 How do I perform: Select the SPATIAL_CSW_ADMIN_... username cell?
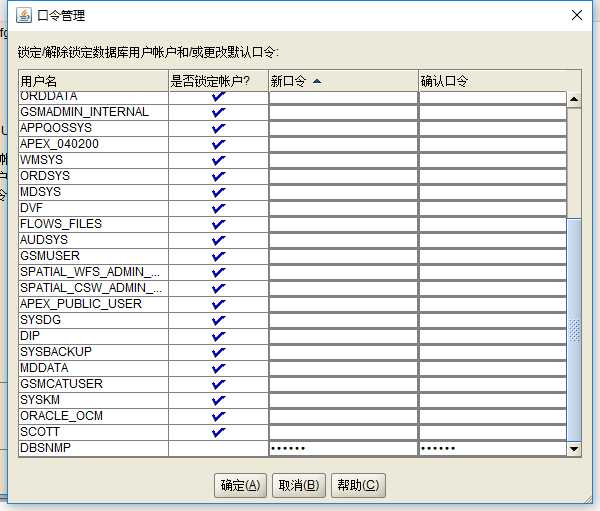click(x=93, y=288)
